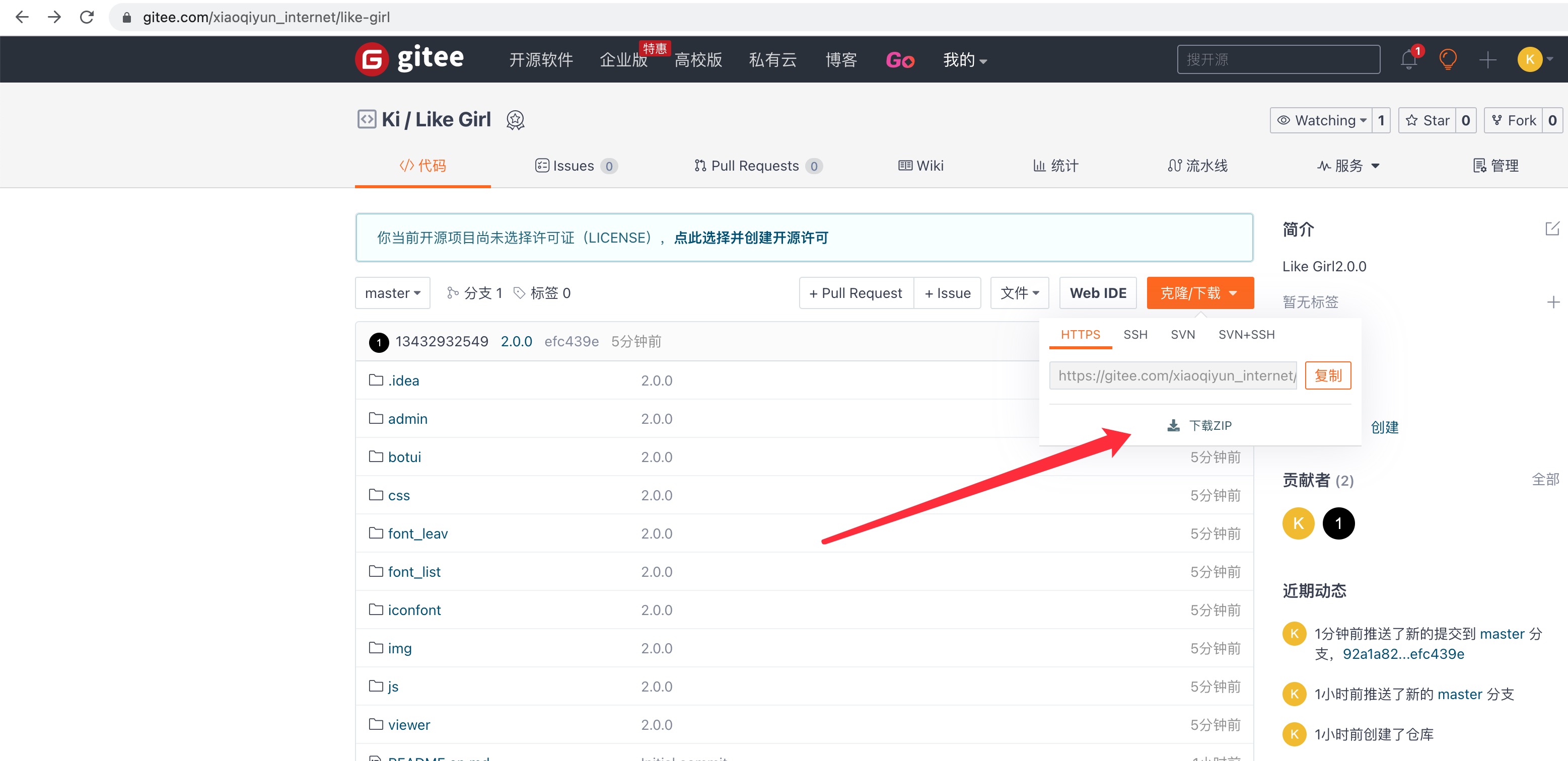The height and width of the screenshot is (761, 1568).
Task: Open the notifications bell icon
Action: click(1408, 59)
